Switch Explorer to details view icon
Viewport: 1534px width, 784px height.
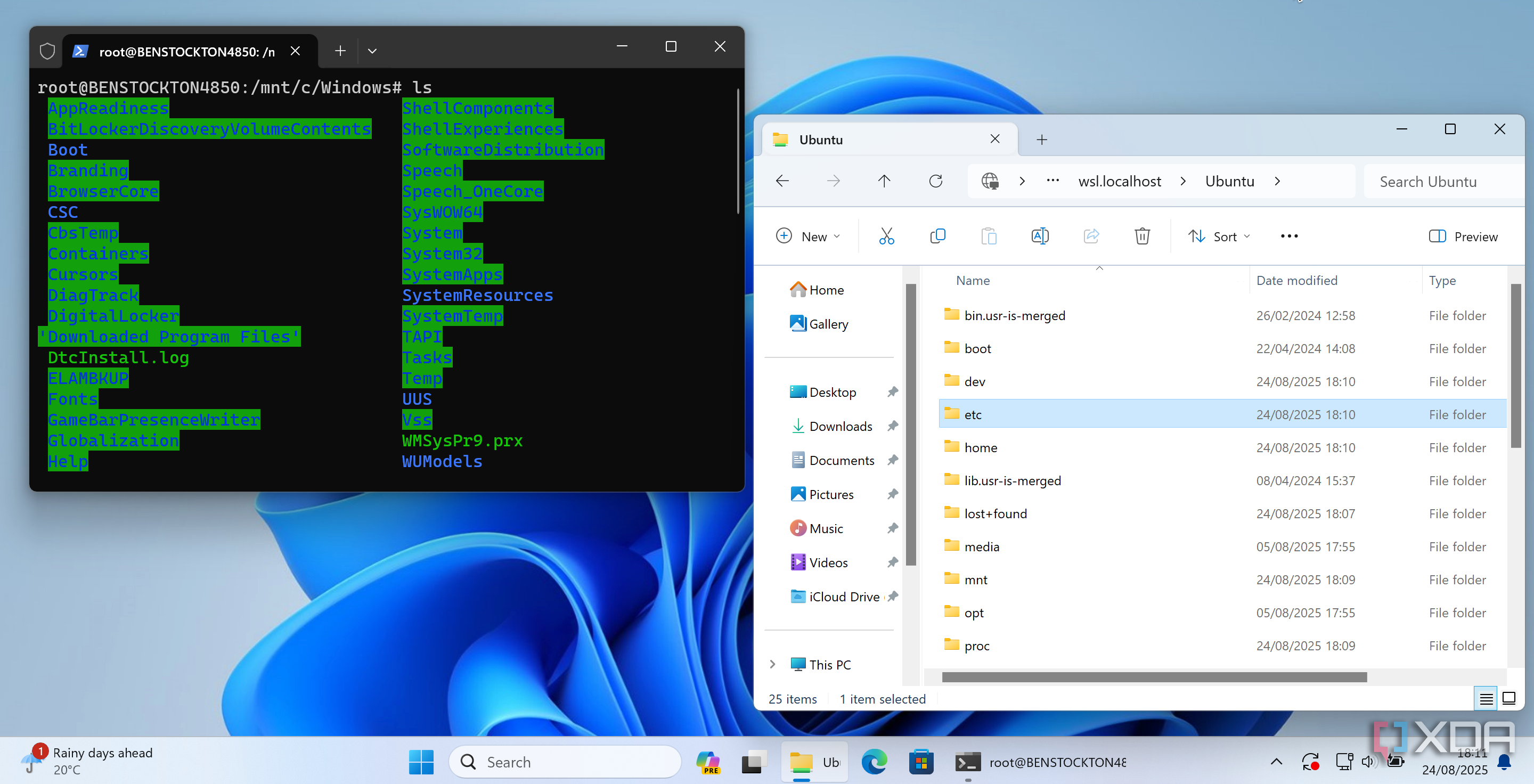pos(1486,699)
